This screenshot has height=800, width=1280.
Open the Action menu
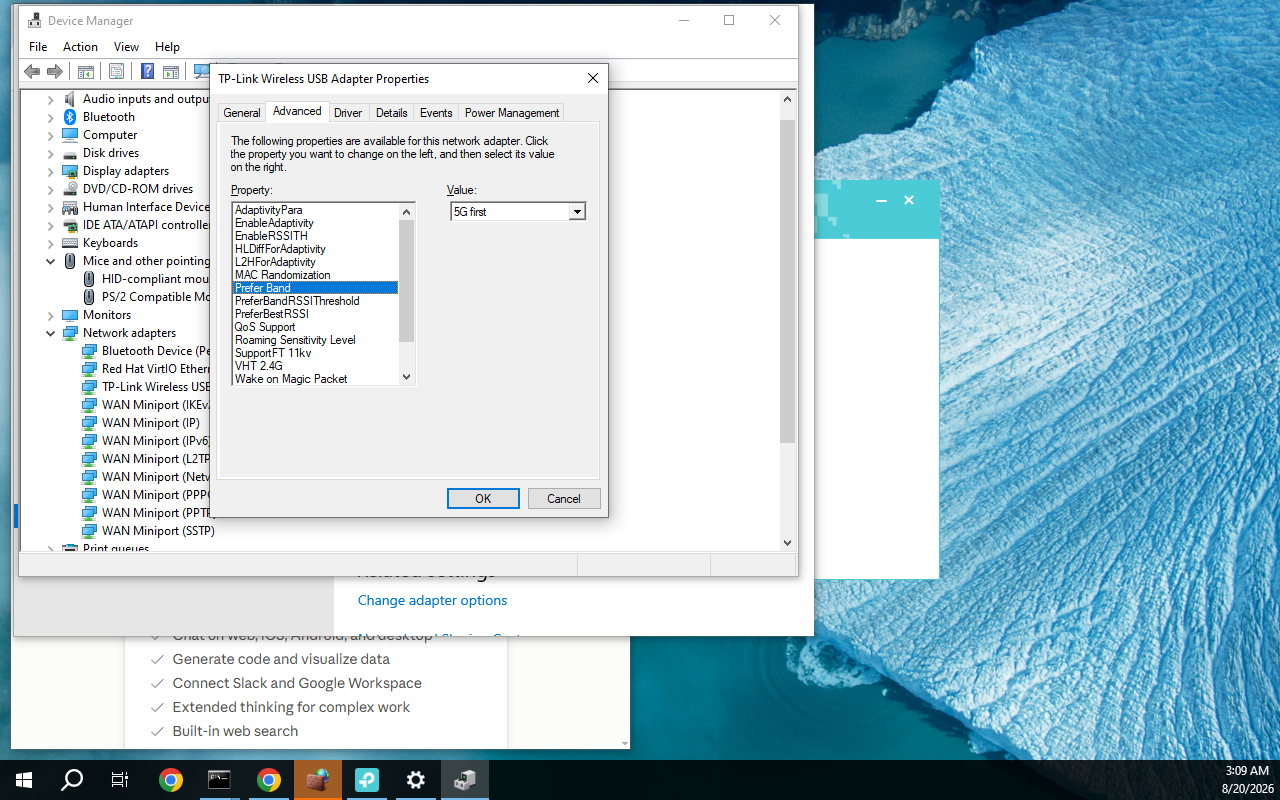[x=80, y=47]
